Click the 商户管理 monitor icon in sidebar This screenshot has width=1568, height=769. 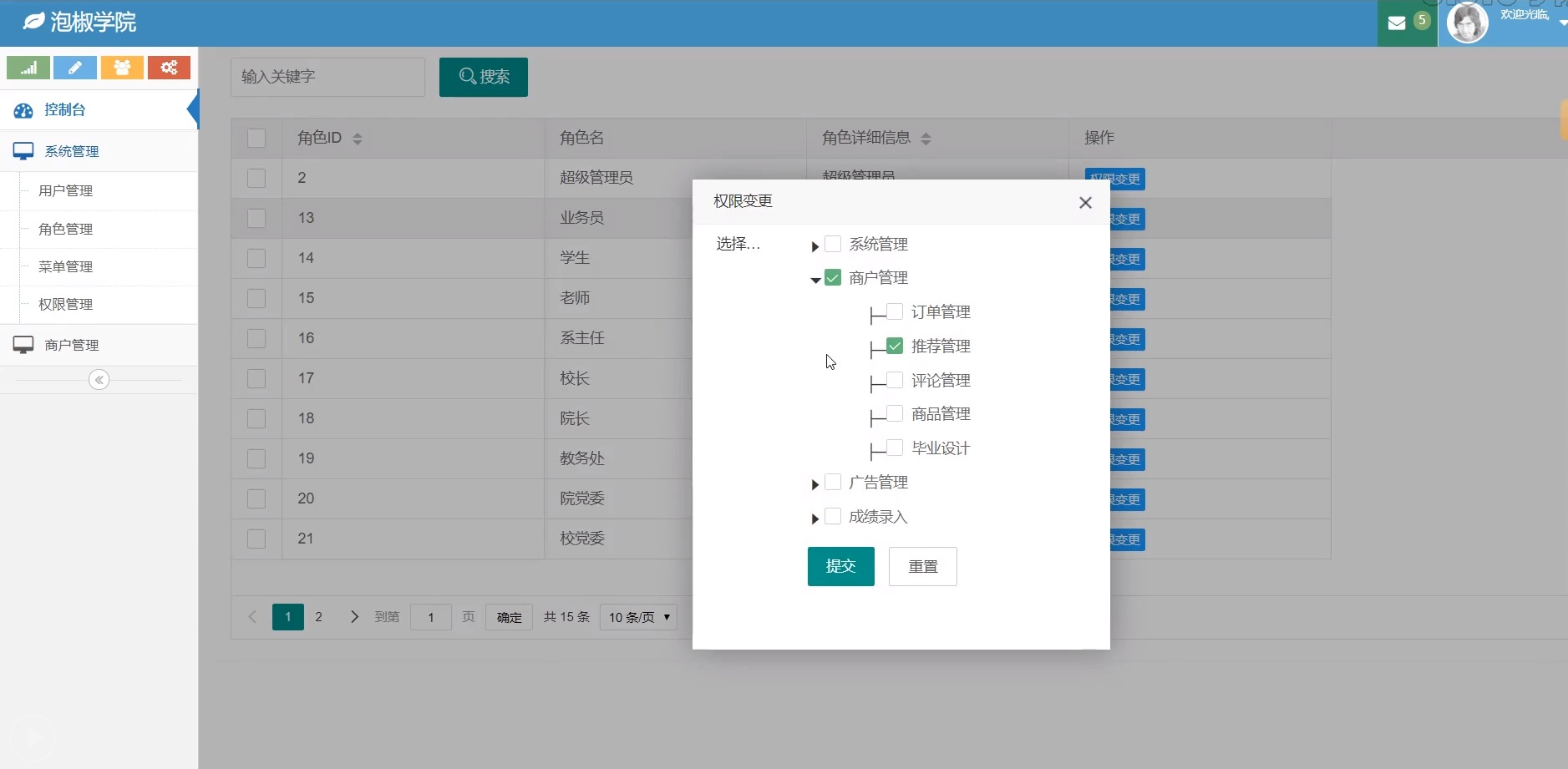[x=23, y=344]
